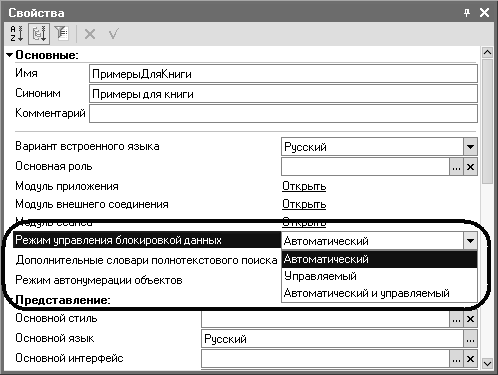Select the Режим управления блокировкой данных row

coord(147,240)
